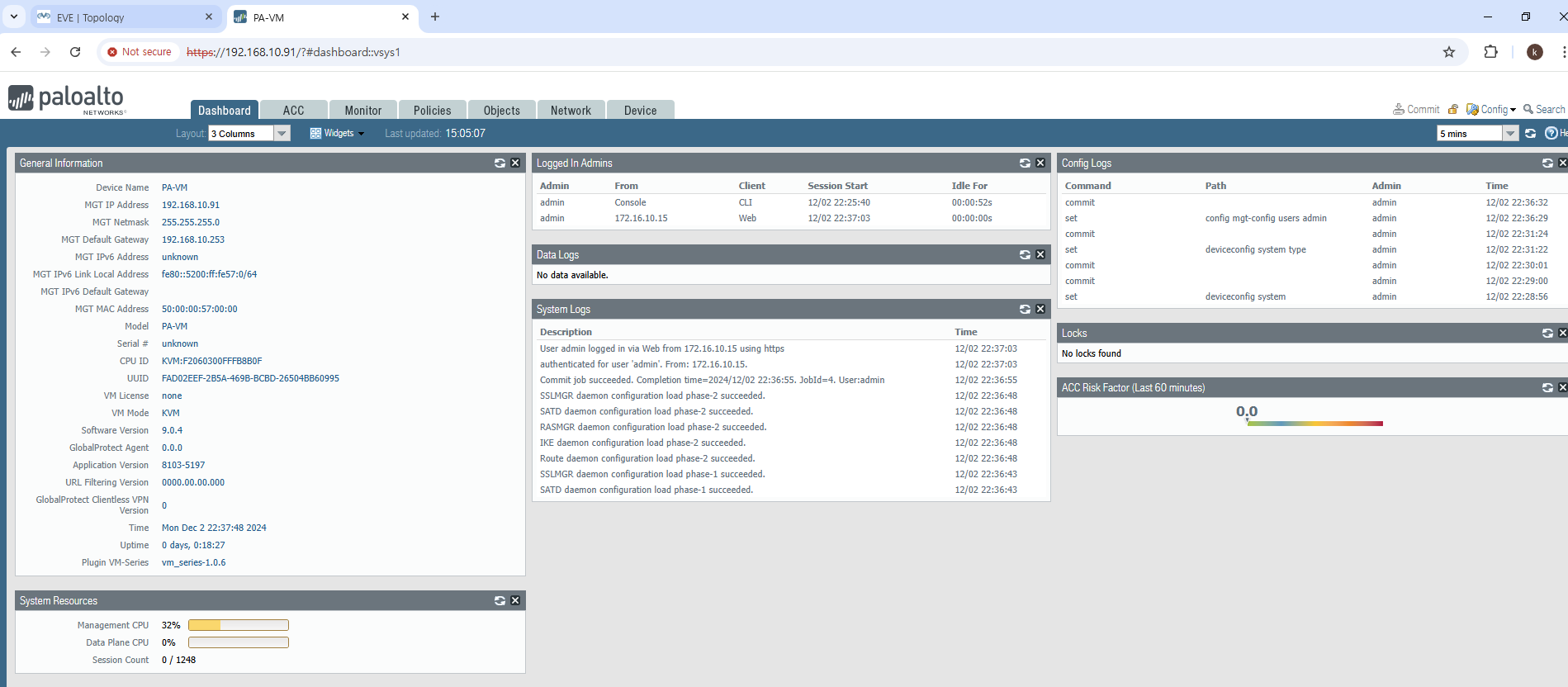Screen dimensions: 1568x687
Task: Click the User admin logged in log entry
Action: pos(661,348)
